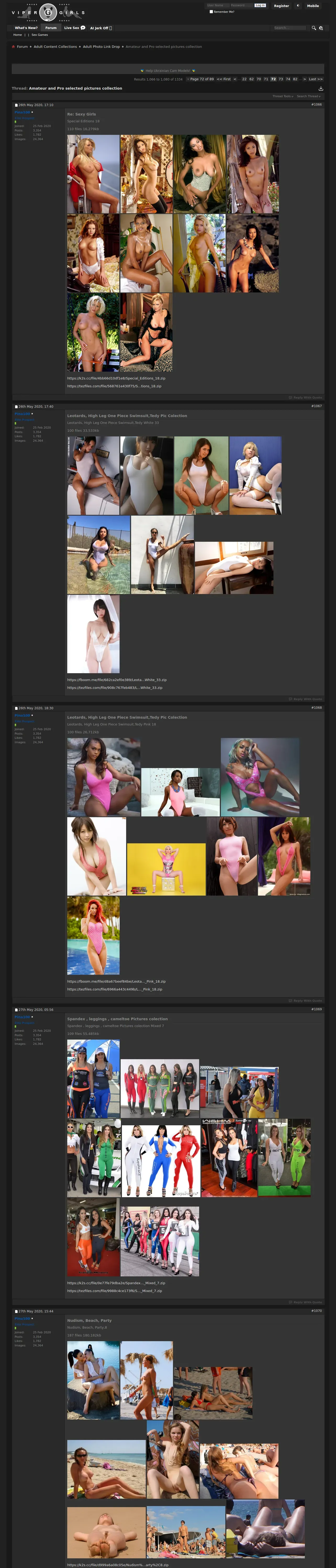The image size is (336, 1568).
Task: Open the What's New? tab
Action: 26,27
